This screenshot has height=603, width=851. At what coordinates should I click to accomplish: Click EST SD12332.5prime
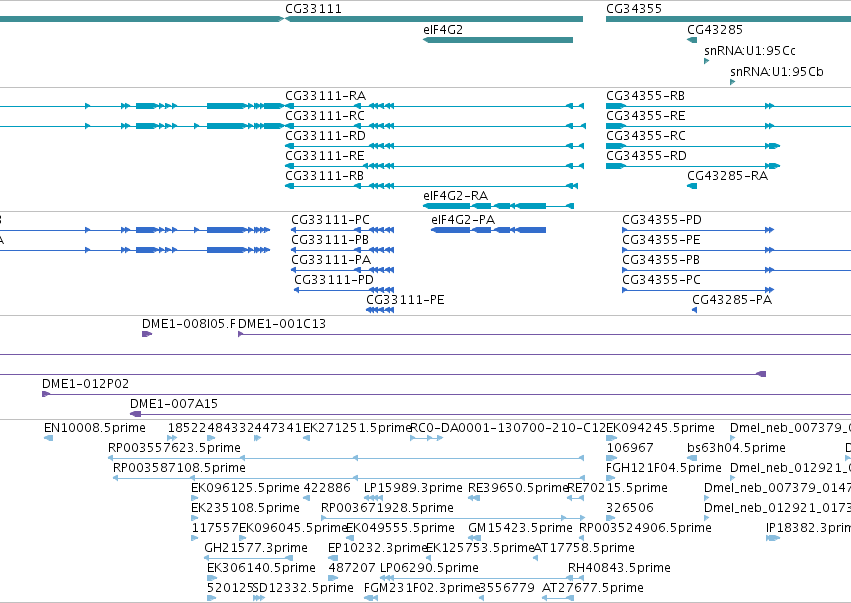[258, 598]
